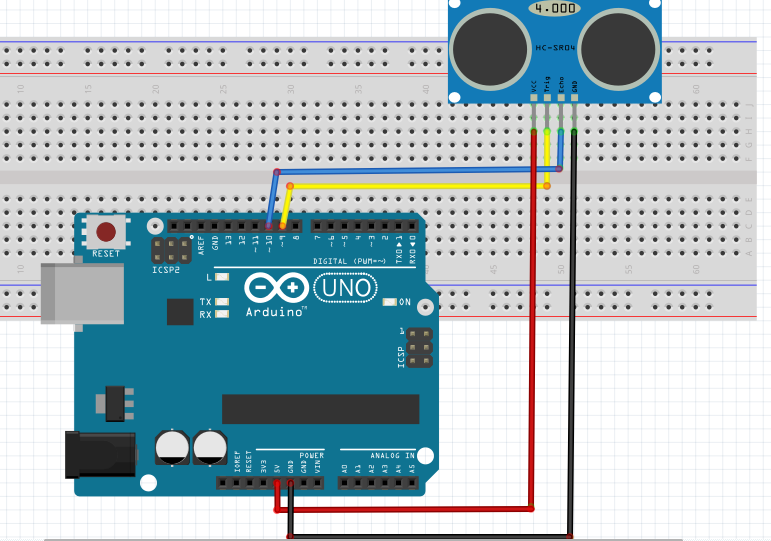Select the long horizontal yellow Trig wire

click(420, 186)
